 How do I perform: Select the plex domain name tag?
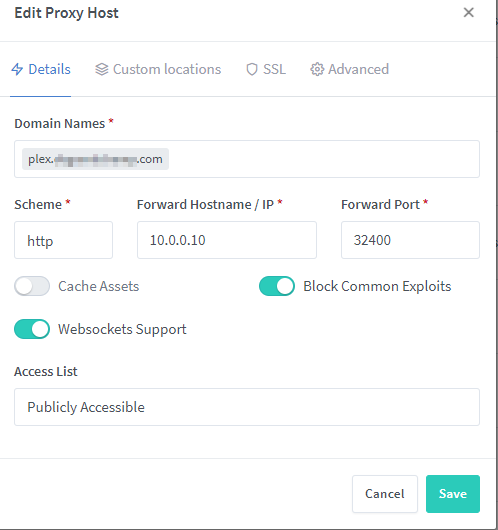click(95, 159)
